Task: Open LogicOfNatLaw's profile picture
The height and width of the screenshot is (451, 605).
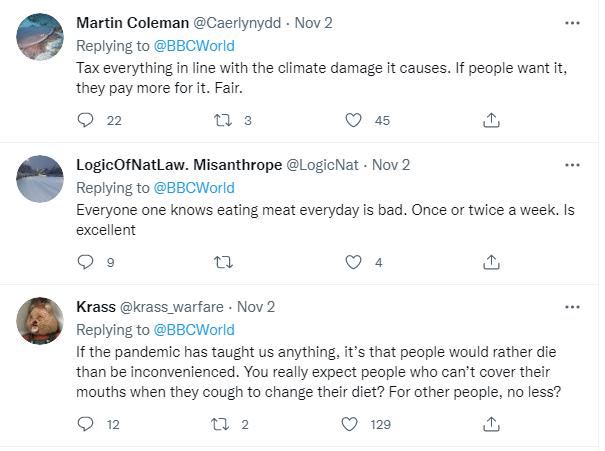Action: point(41,178)
